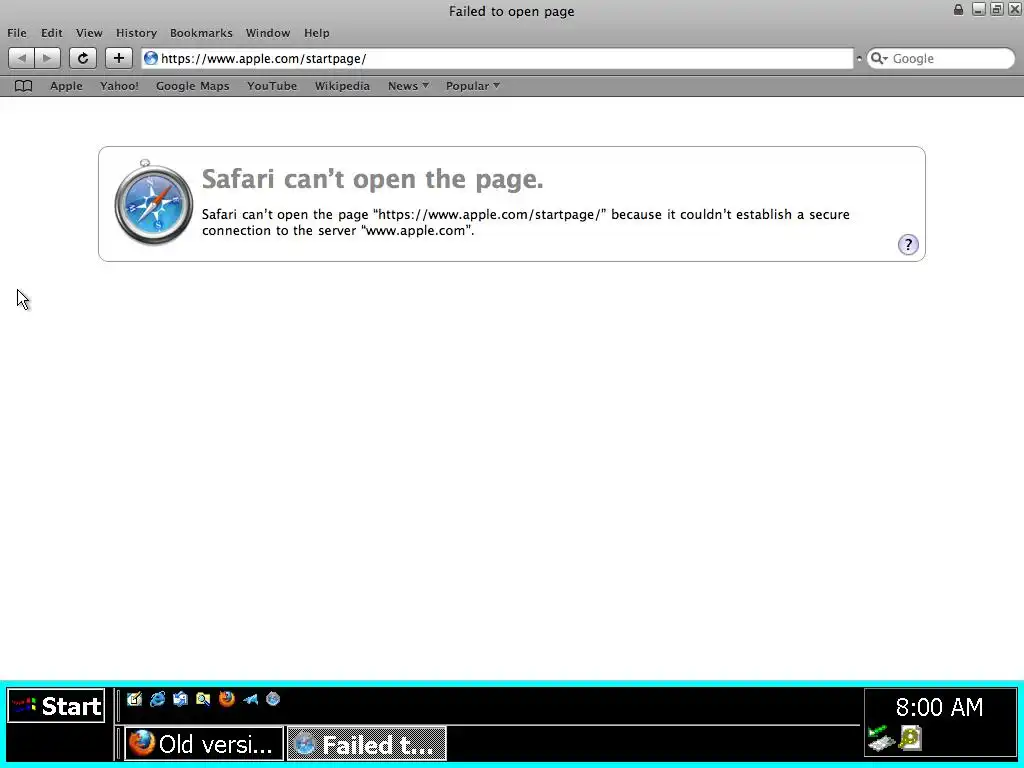This screenshot has height=768, width=1024.
Task: Open the YouTube bookmark
Action: [x=272, y=86]
